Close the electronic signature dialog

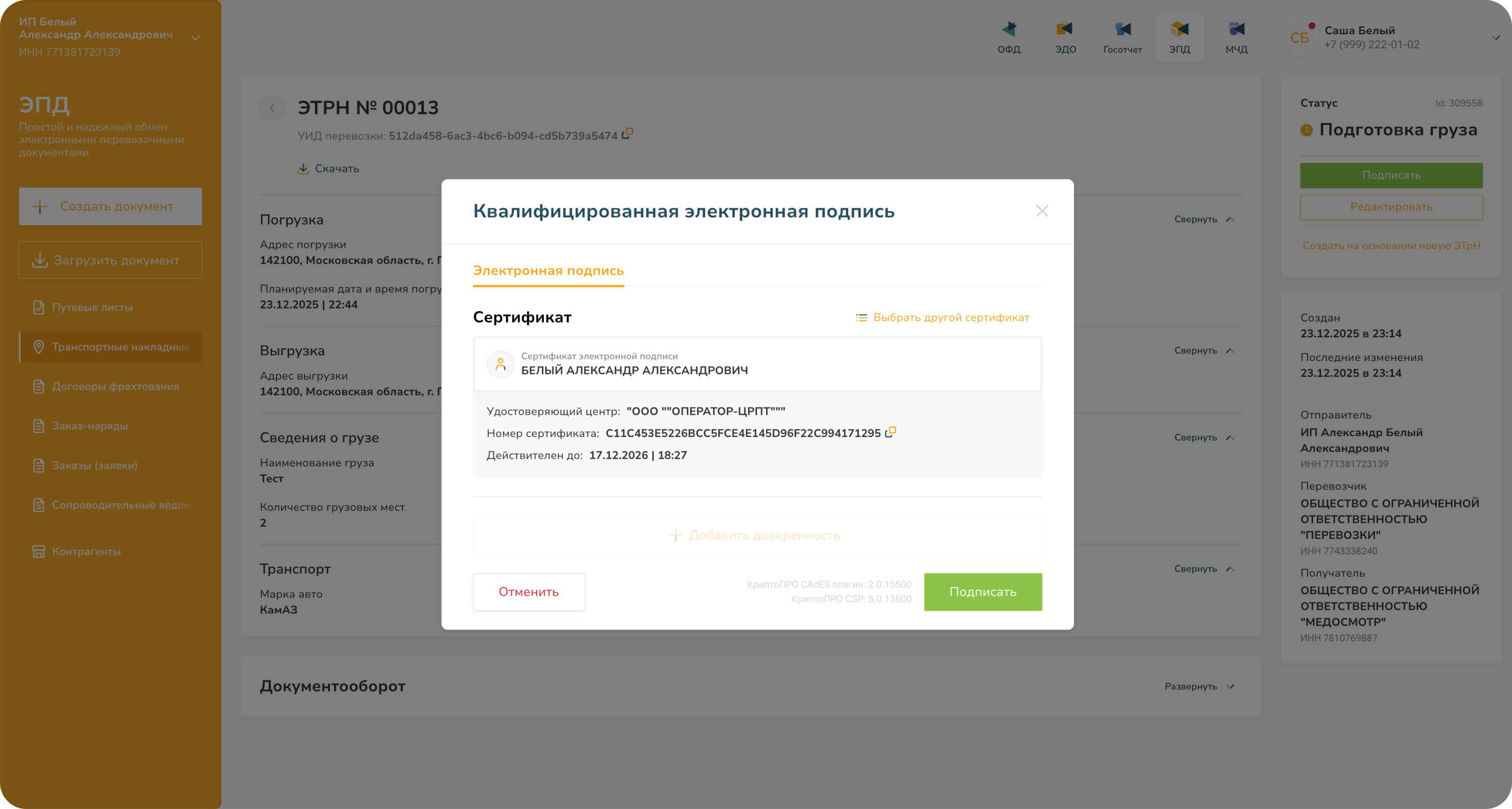point(1042,211)
